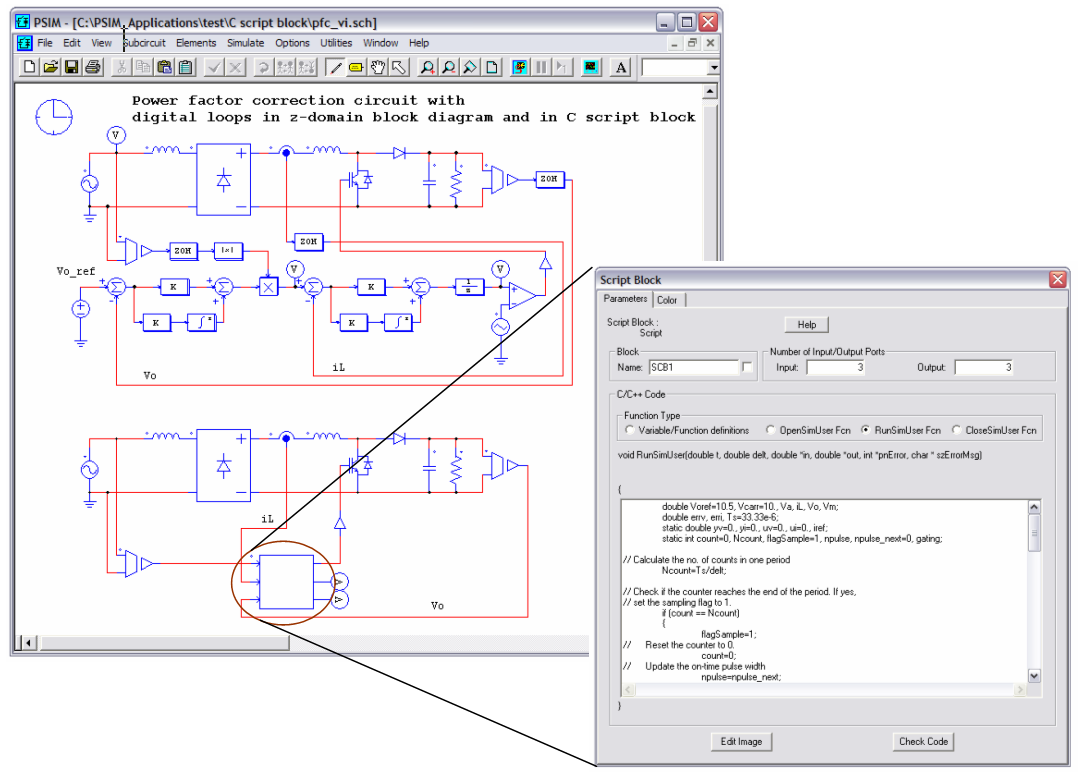This screenshot has width=1079, height=772.
Task: Expand the toolbar combo box dropdown
Action: [713, 67]
